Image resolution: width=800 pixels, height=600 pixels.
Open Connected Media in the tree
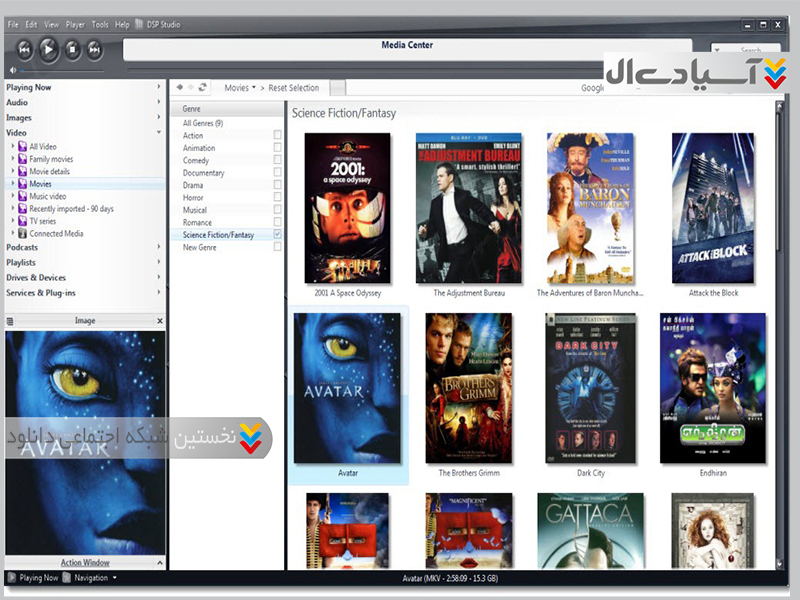[56, 233]
